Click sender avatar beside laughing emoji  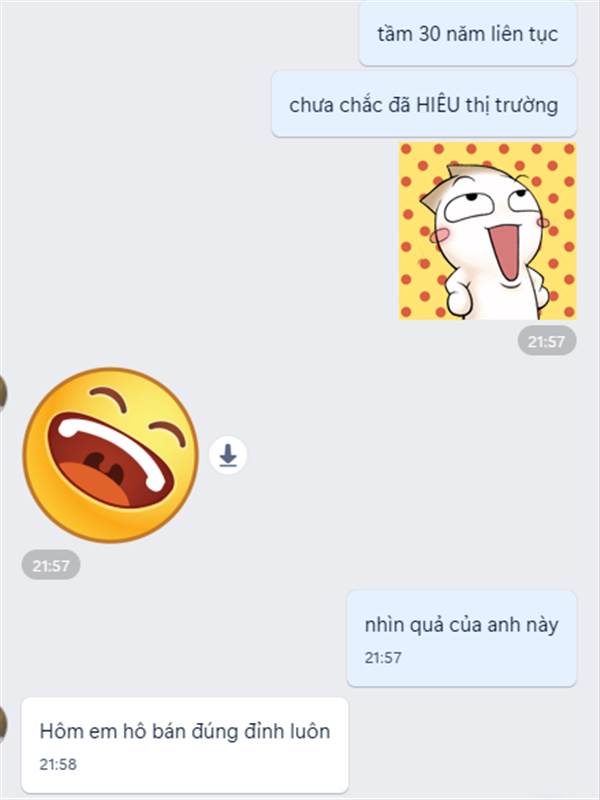pos(3,392)
